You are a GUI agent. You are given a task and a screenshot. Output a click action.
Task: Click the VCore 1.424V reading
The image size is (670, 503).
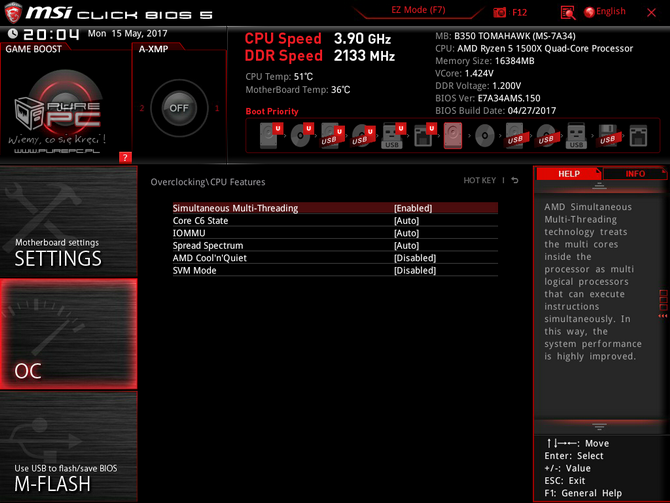coord(464,74)
